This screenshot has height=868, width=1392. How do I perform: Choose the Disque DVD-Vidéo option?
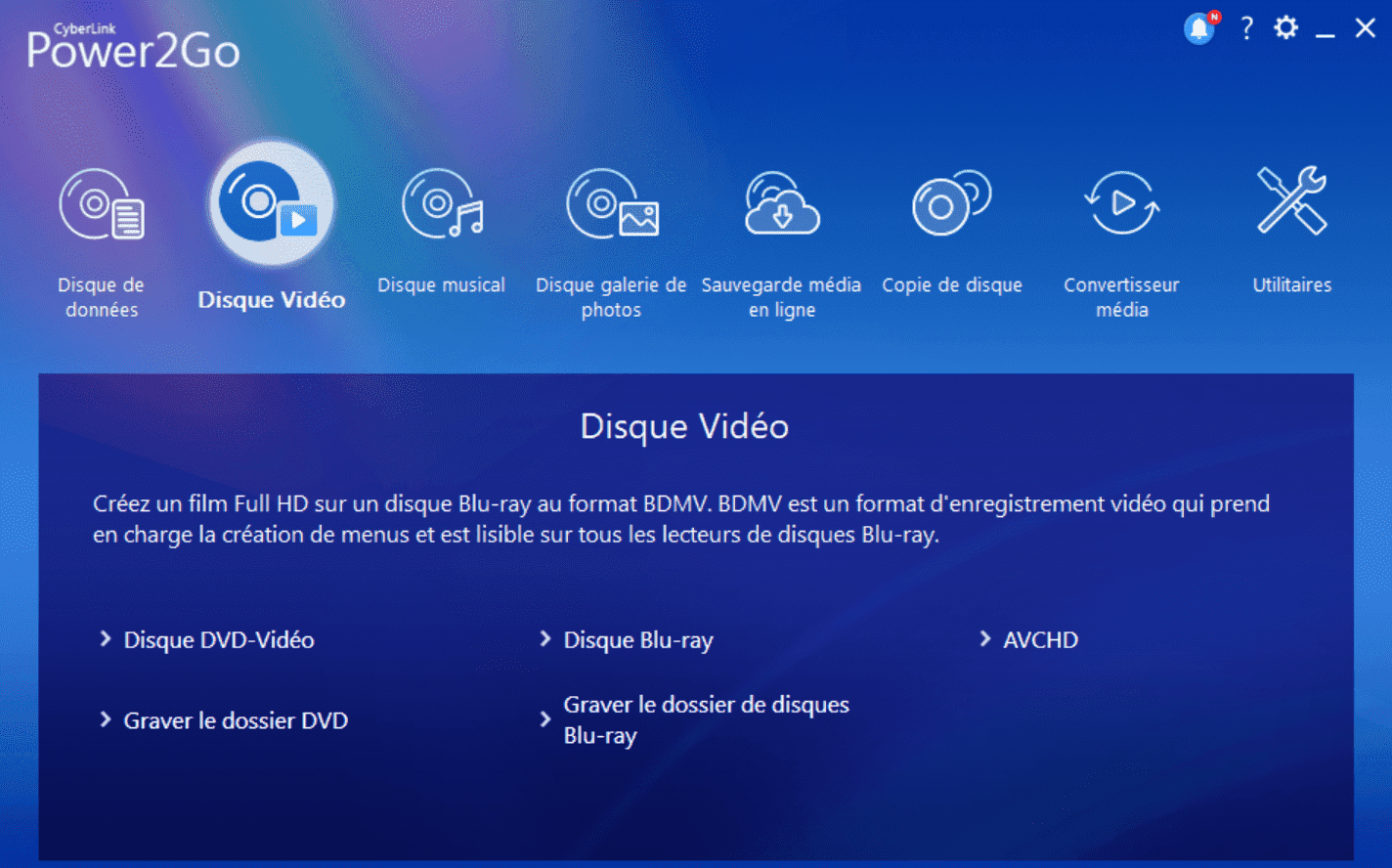(219, 640)
